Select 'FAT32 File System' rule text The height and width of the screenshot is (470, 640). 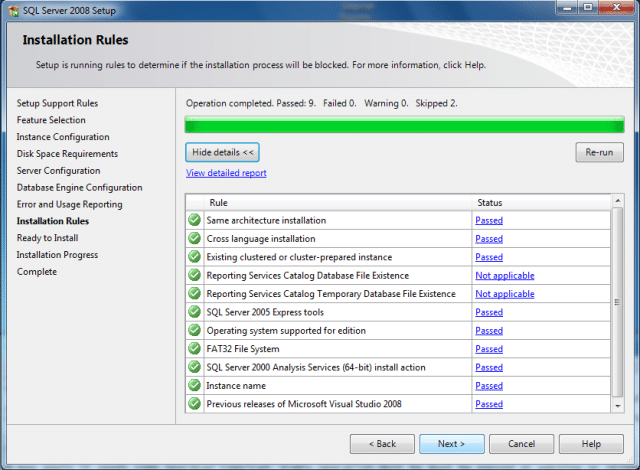coord(243,349)
